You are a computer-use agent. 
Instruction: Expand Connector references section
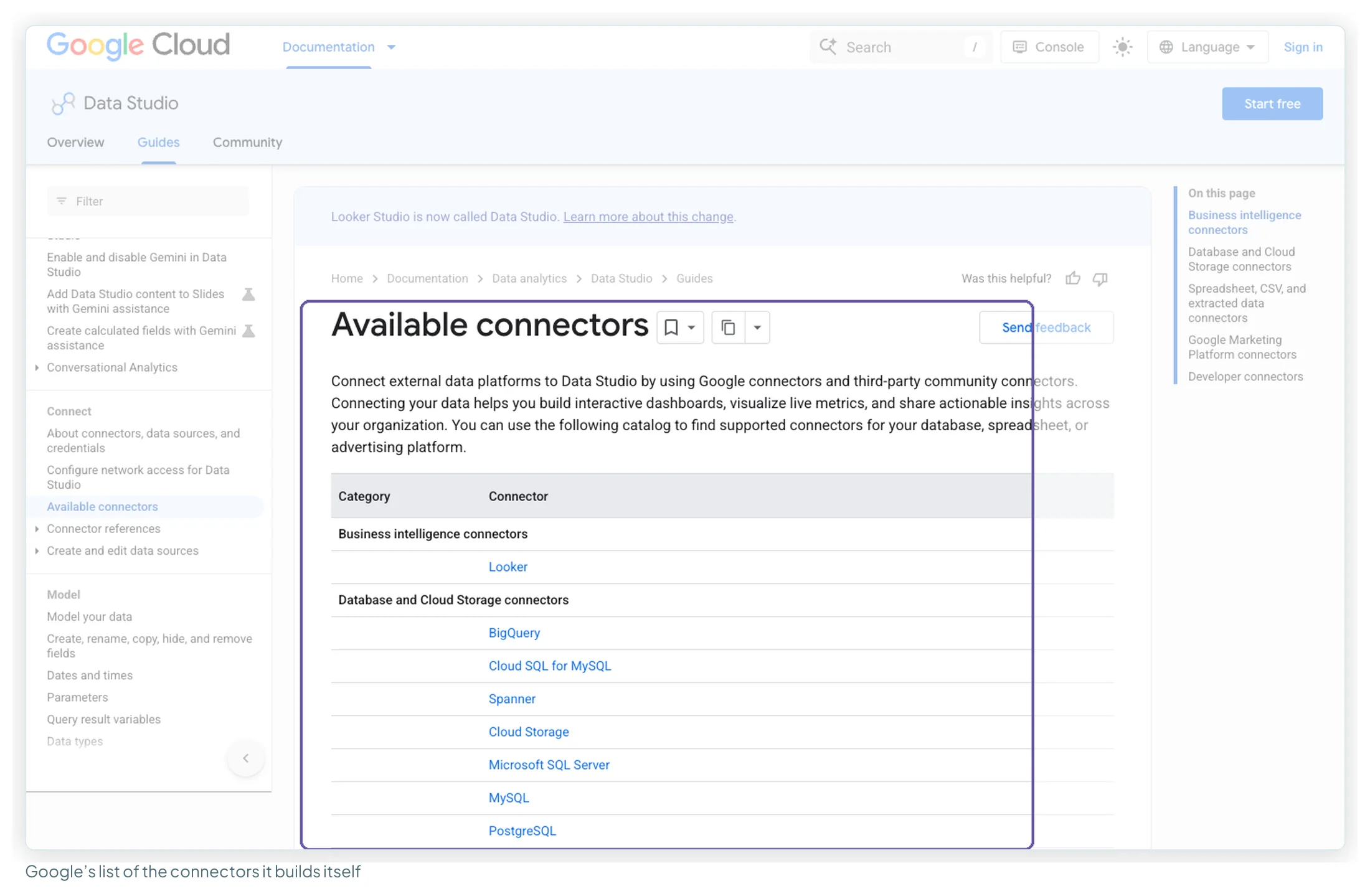(37, 529)
